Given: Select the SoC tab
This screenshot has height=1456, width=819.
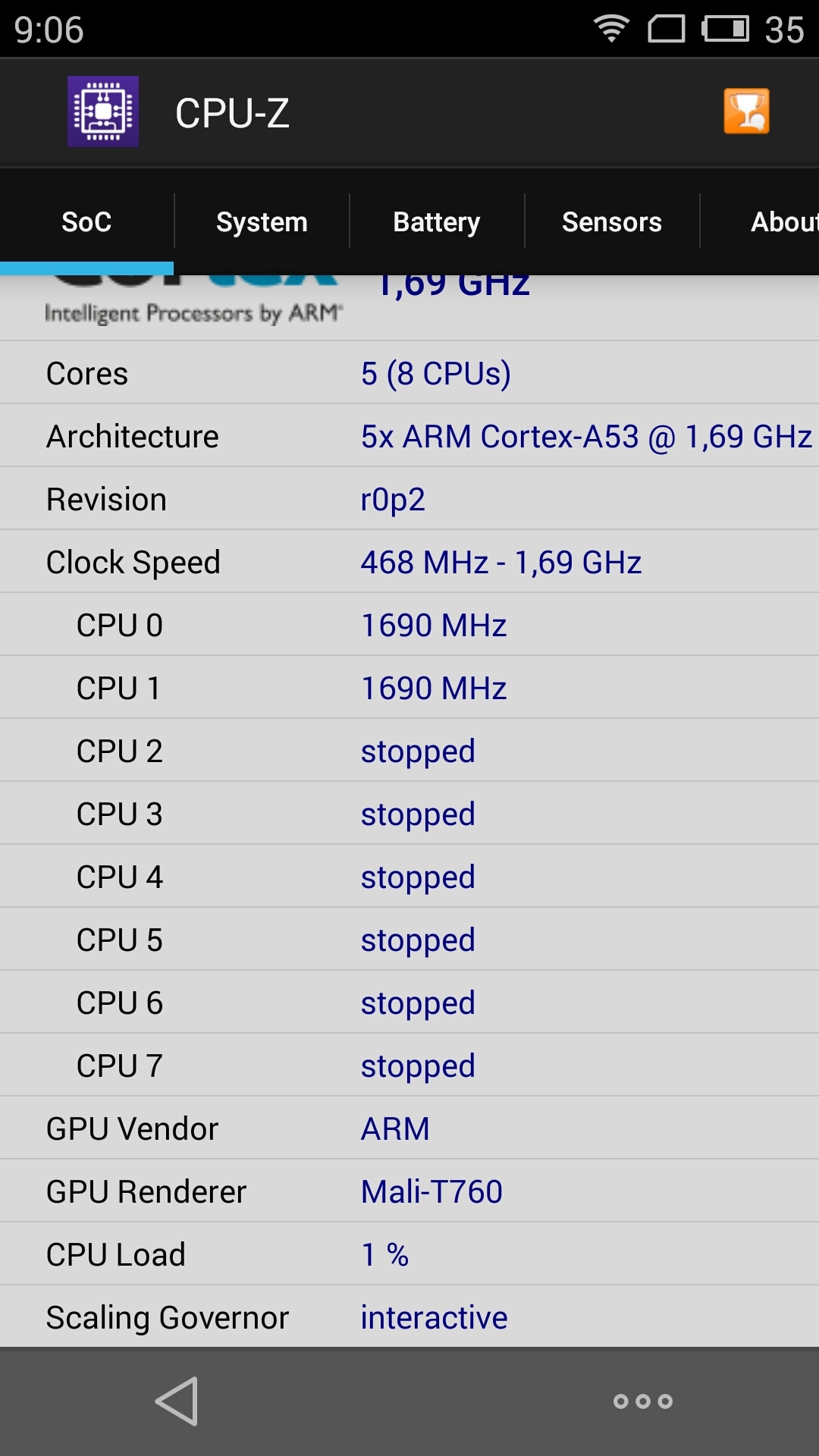Looking at the screenshot, I should tap(86, 221).
